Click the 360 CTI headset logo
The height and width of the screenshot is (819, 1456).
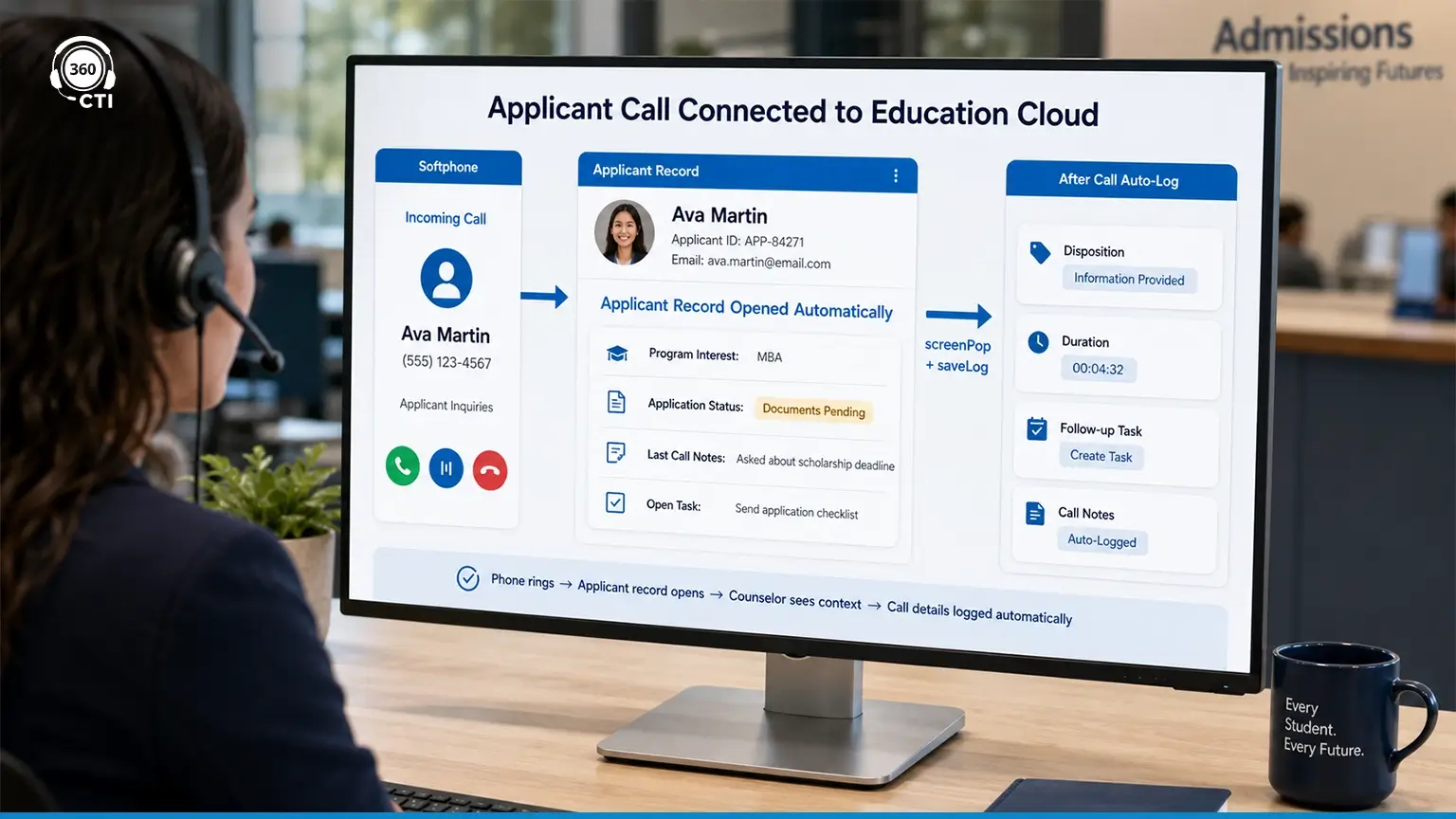[82, 74]
